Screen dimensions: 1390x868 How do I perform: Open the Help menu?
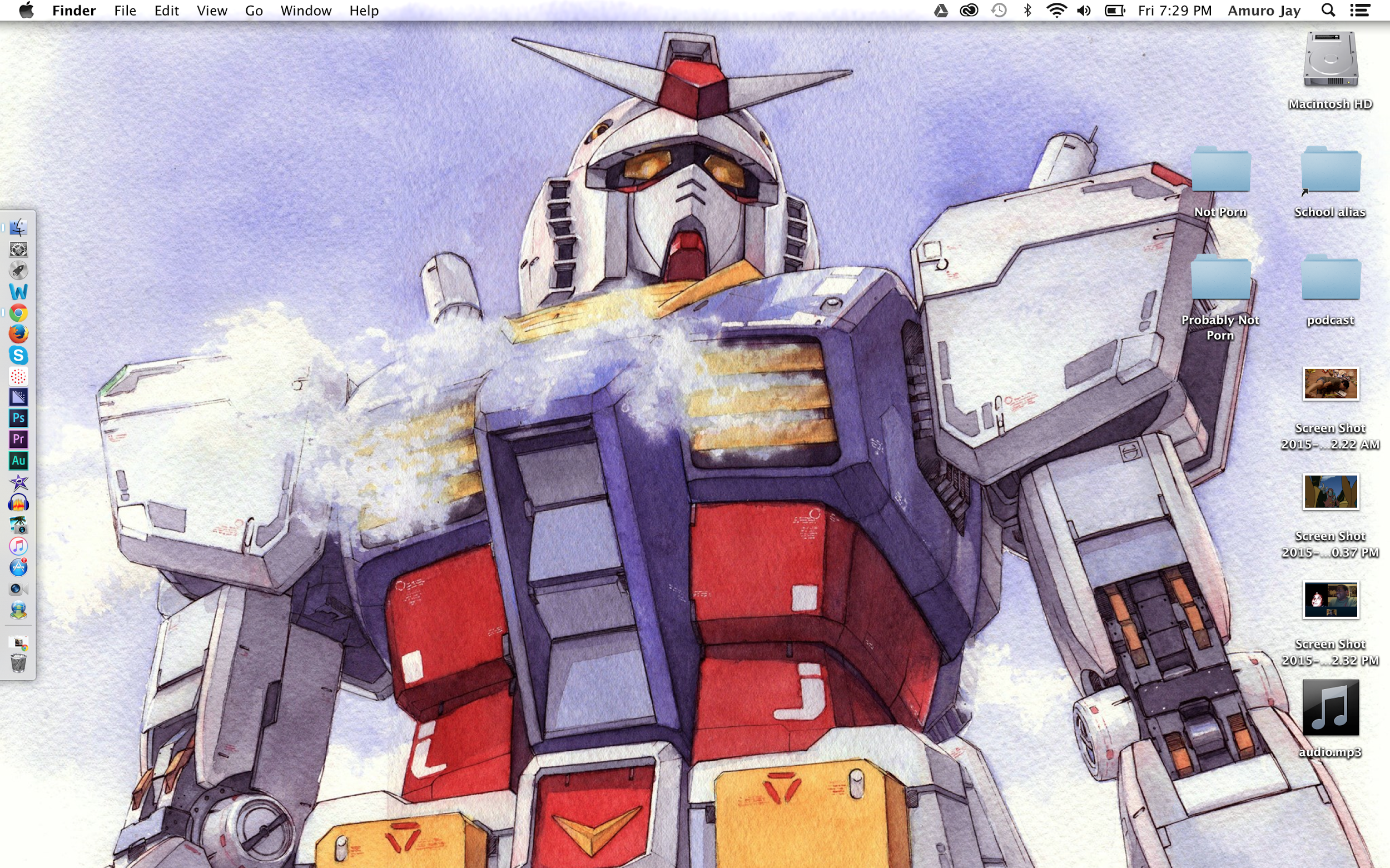364,11
